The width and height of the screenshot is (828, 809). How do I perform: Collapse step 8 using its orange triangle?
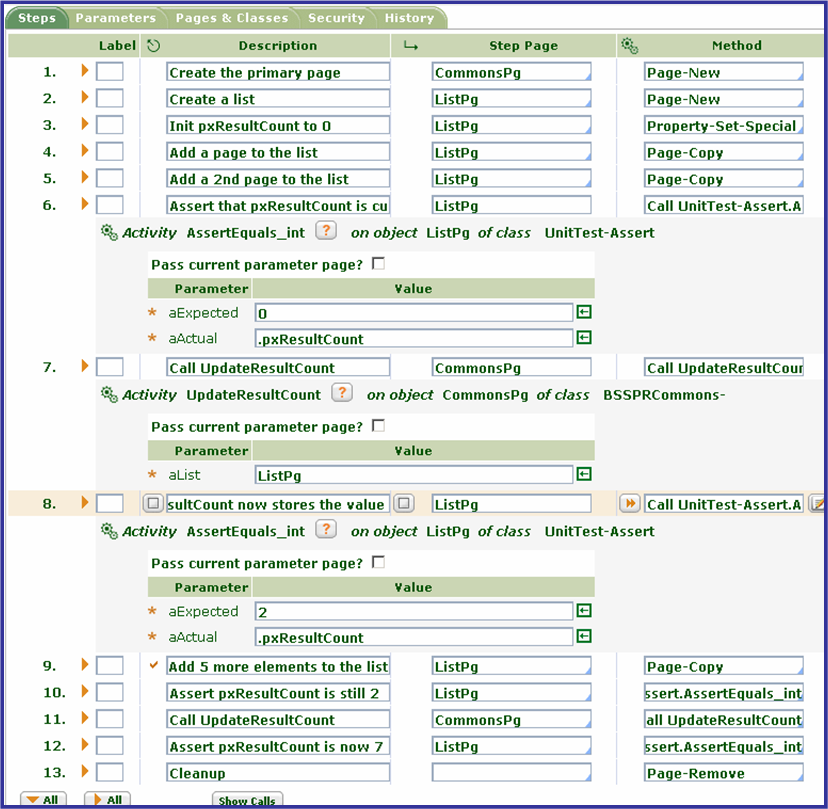pos(84,502)
